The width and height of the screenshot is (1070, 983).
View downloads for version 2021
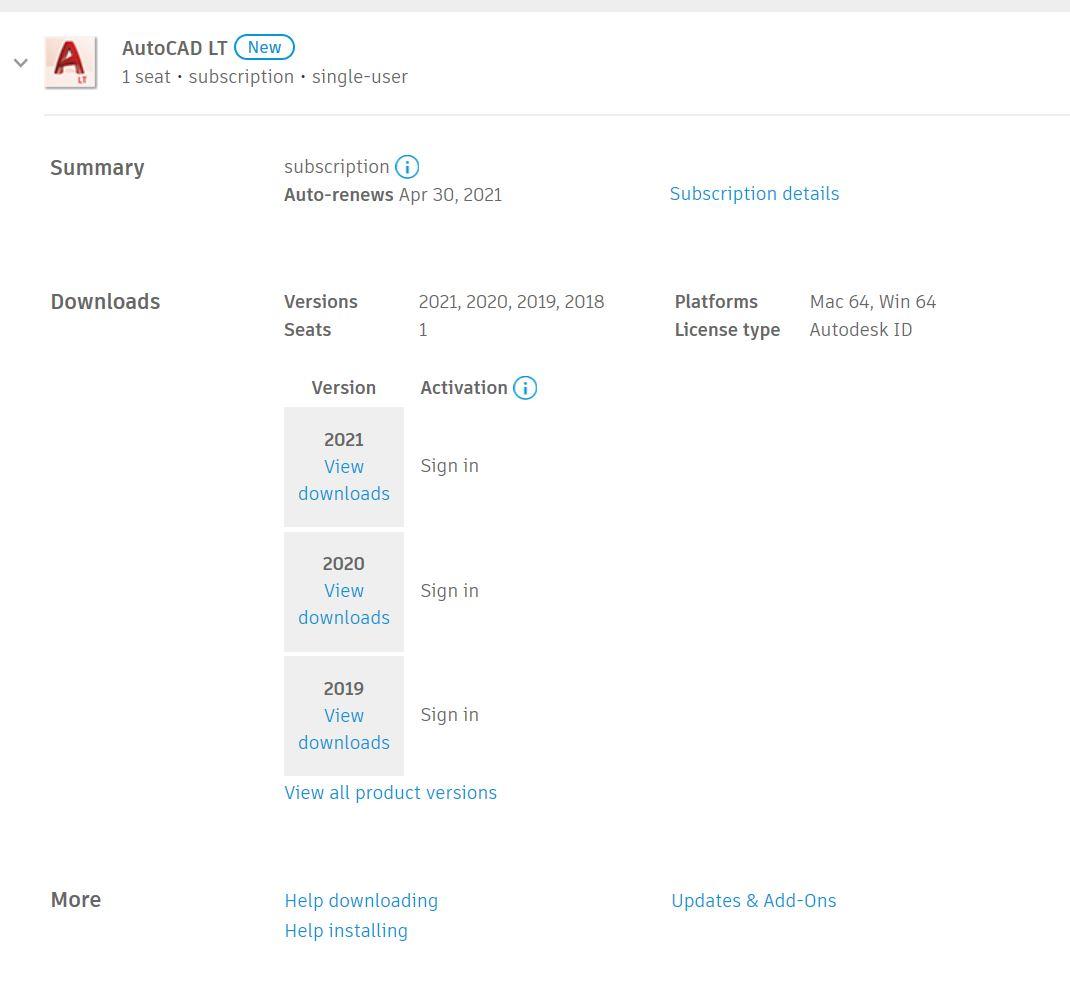pos(343,480)
